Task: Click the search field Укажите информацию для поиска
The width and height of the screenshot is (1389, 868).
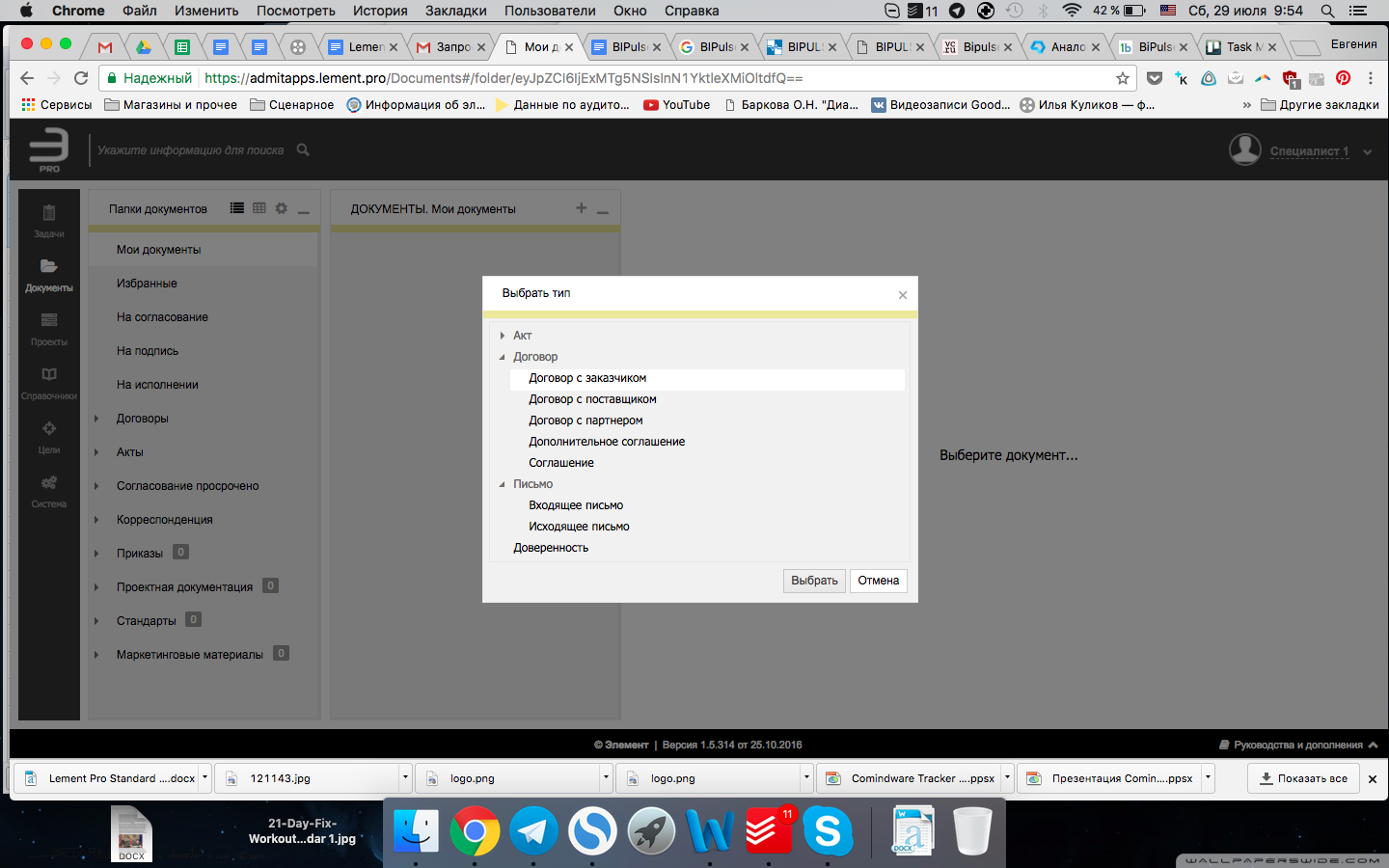Action: click(x=191, y=150)
